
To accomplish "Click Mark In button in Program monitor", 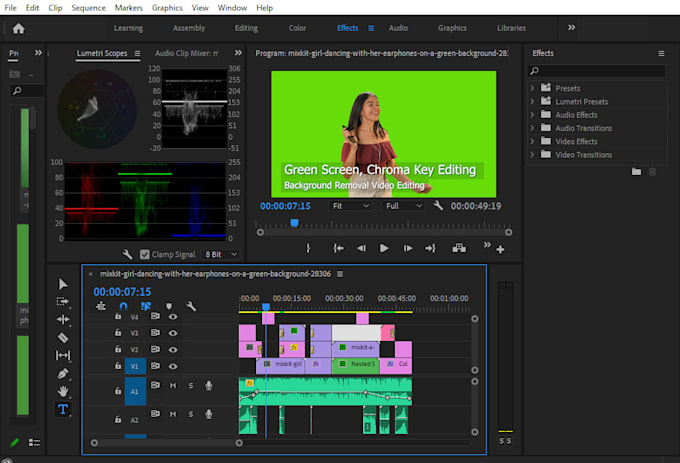I will coord(308,248).
